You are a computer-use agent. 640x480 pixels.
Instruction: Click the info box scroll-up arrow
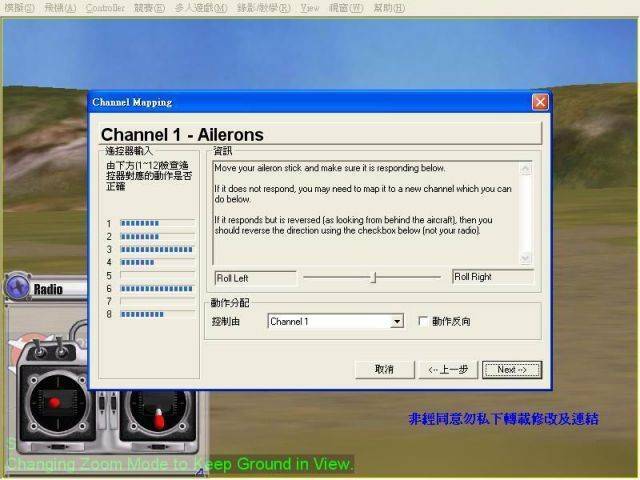(x=526, y=169)
